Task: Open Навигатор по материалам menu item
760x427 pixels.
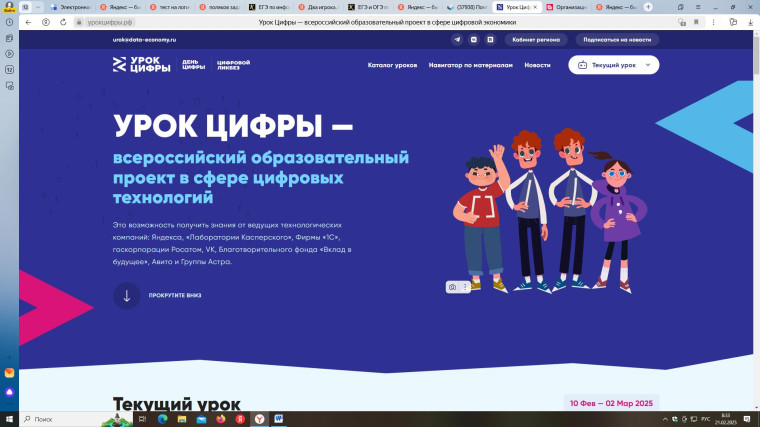Action: click(x=470, y=65)
